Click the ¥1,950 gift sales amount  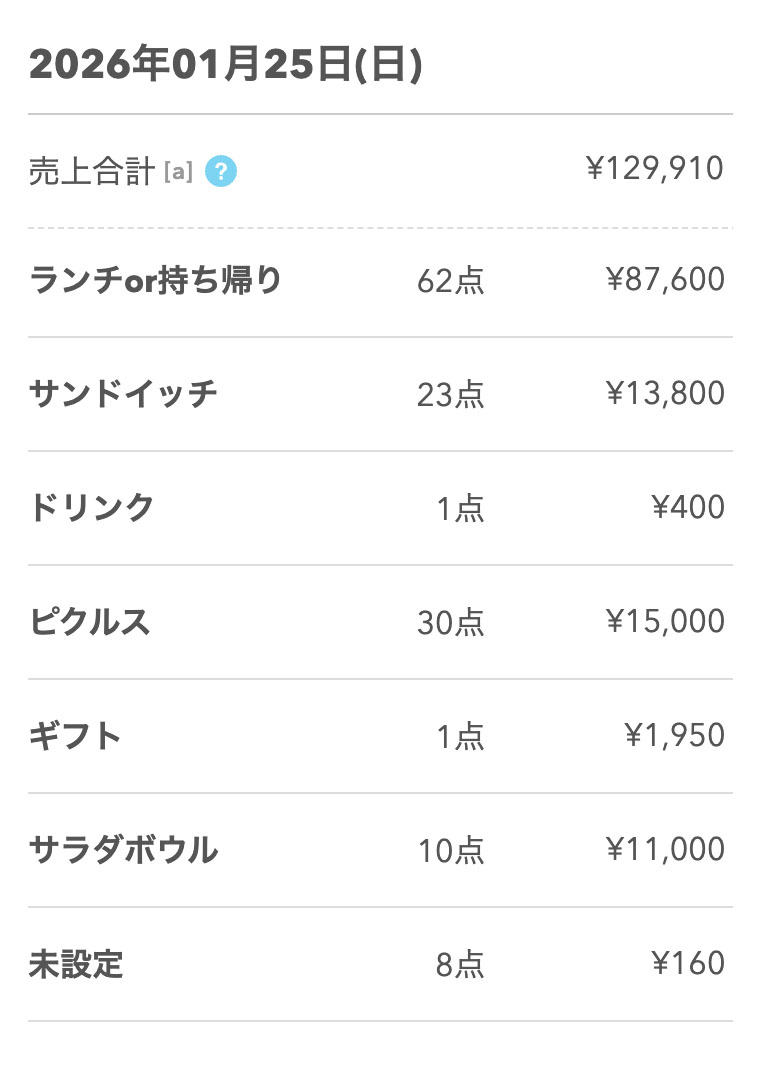[x=674, y=735]
